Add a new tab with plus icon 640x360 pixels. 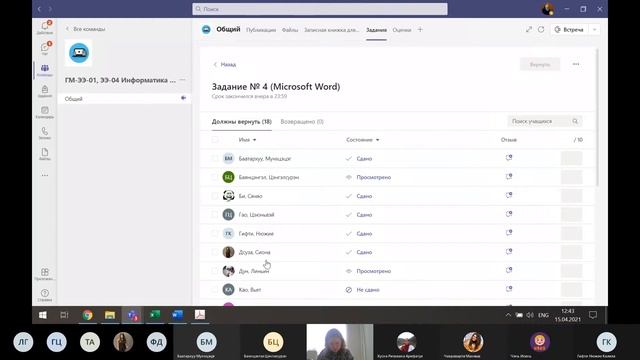pos(420,29)
